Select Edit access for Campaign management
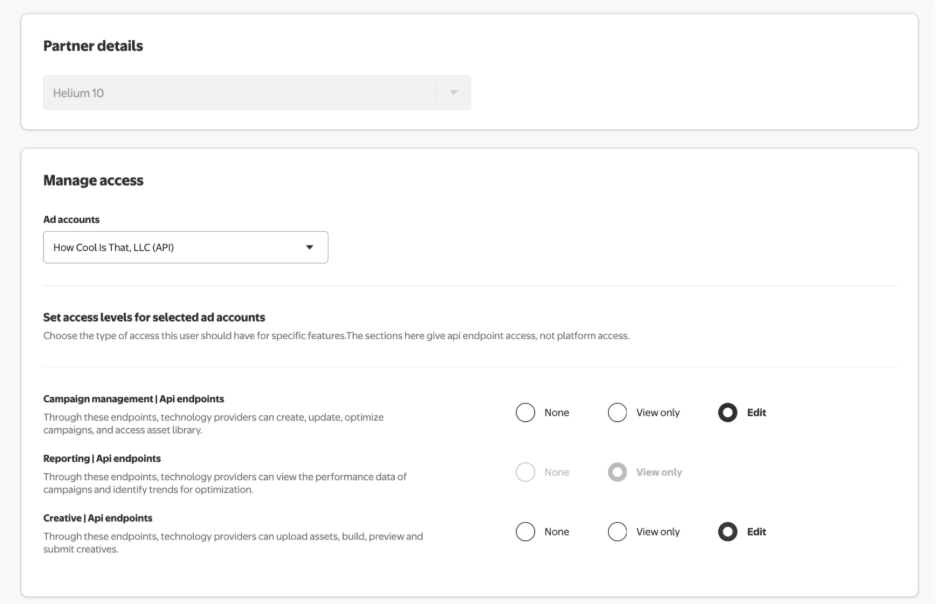The image size is (936, 604). pyautogui.click(x=728, y=413)
